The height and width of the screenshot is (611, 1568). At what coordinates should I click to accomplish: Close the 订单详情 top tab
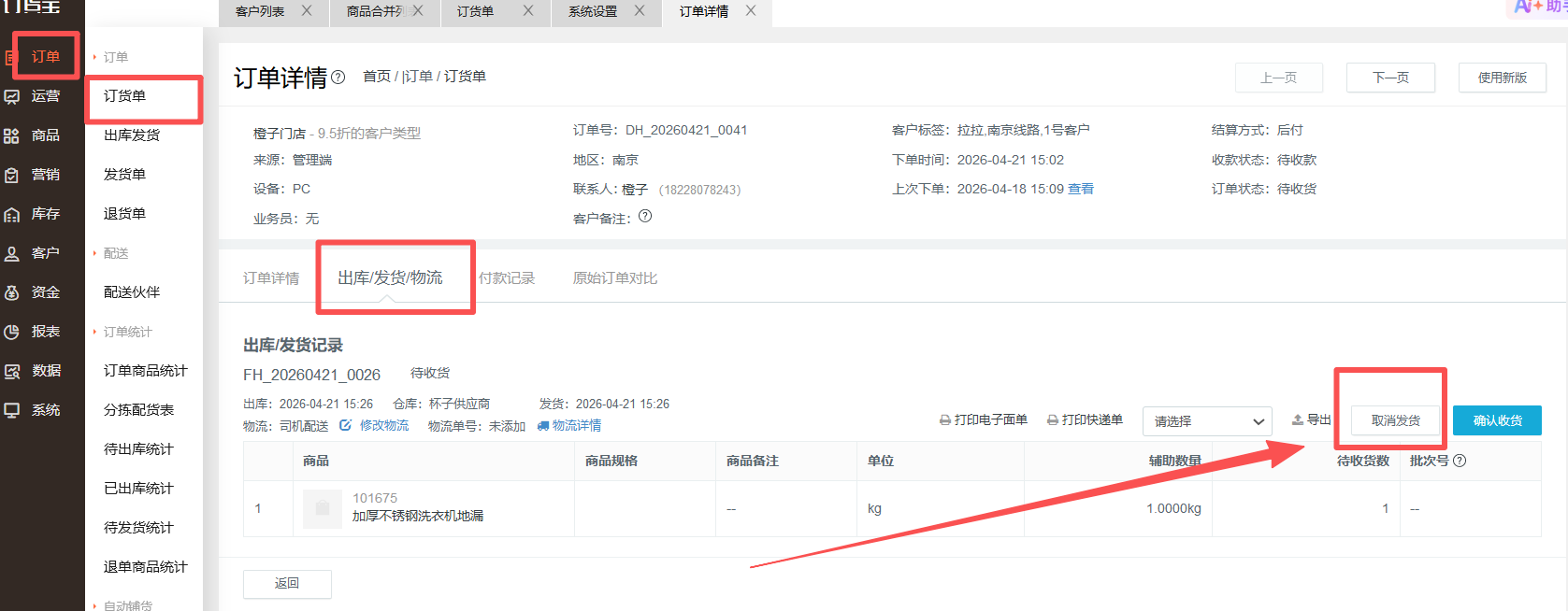(751, 11)
